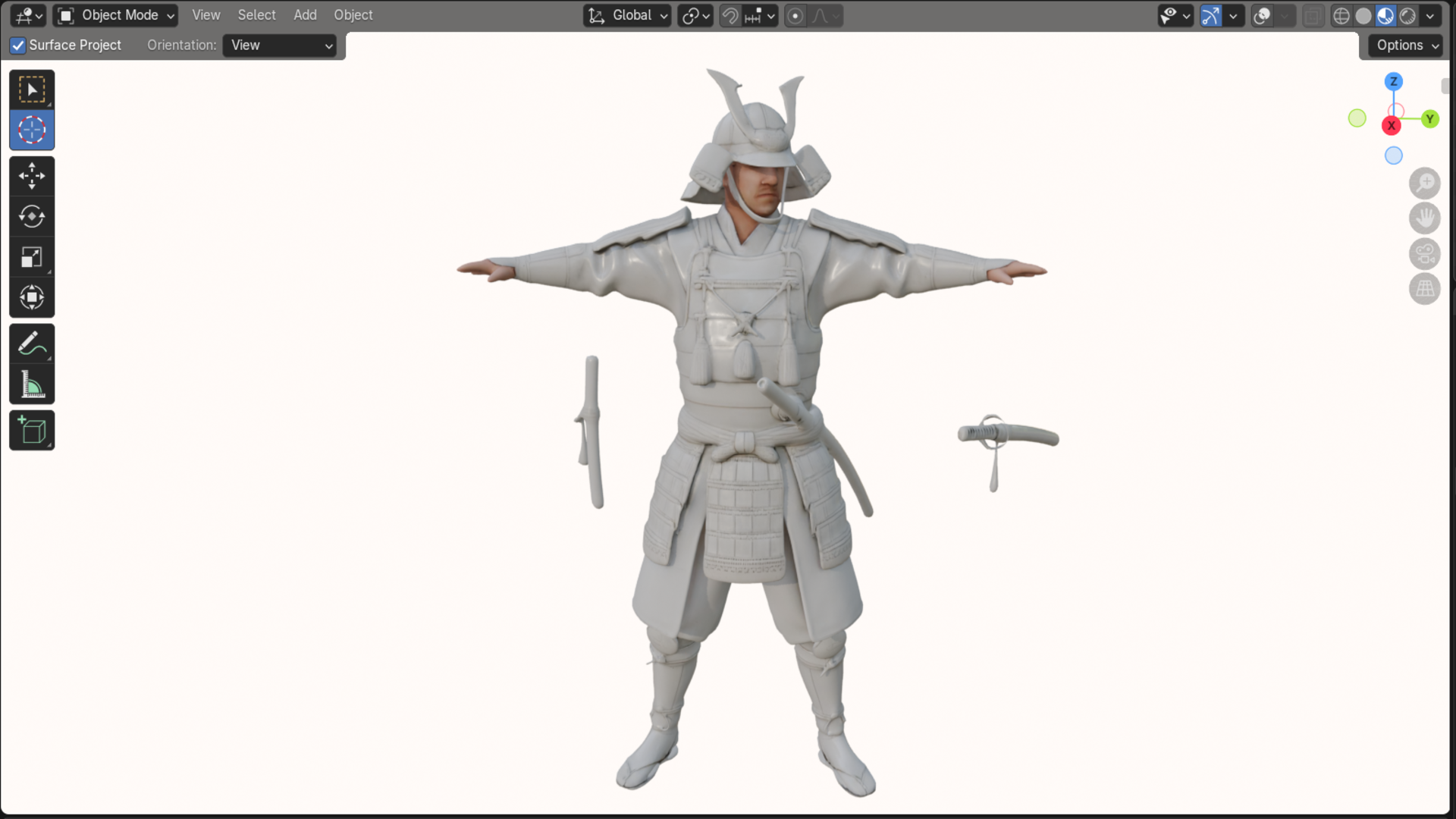Uncheck the Surface Project checkbox
The width and height of the screenshot is (1456, 819).
[x=18, y=45]
